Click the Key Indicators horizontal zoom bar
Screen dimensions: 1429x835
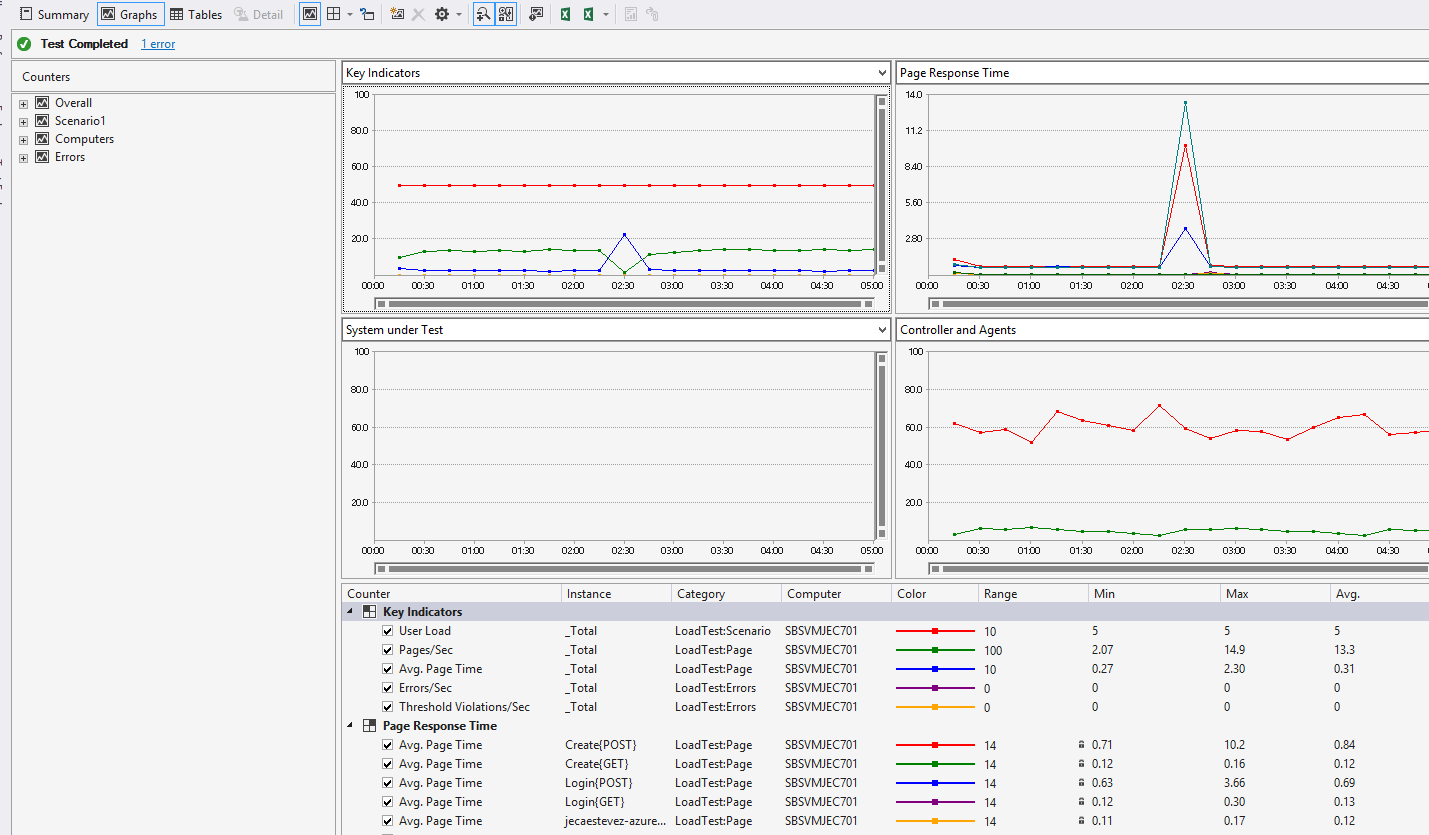(x=622, y=303)
